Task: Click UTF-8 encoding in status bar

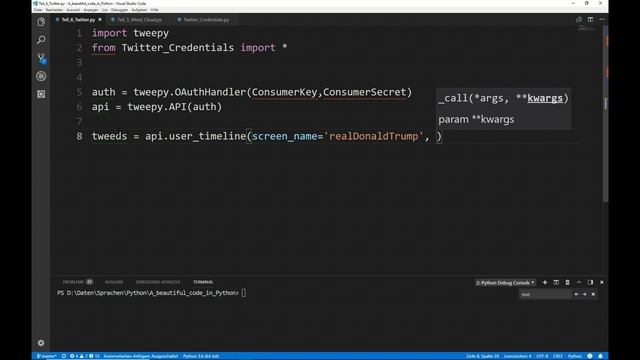Action: [x=542, y=356]
